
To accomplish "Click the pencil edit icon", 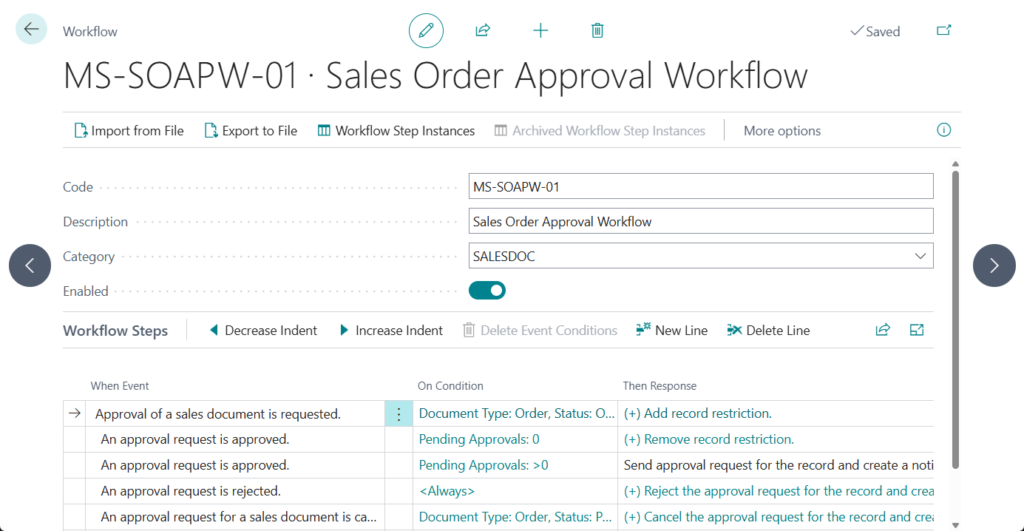I will point(426,31).
